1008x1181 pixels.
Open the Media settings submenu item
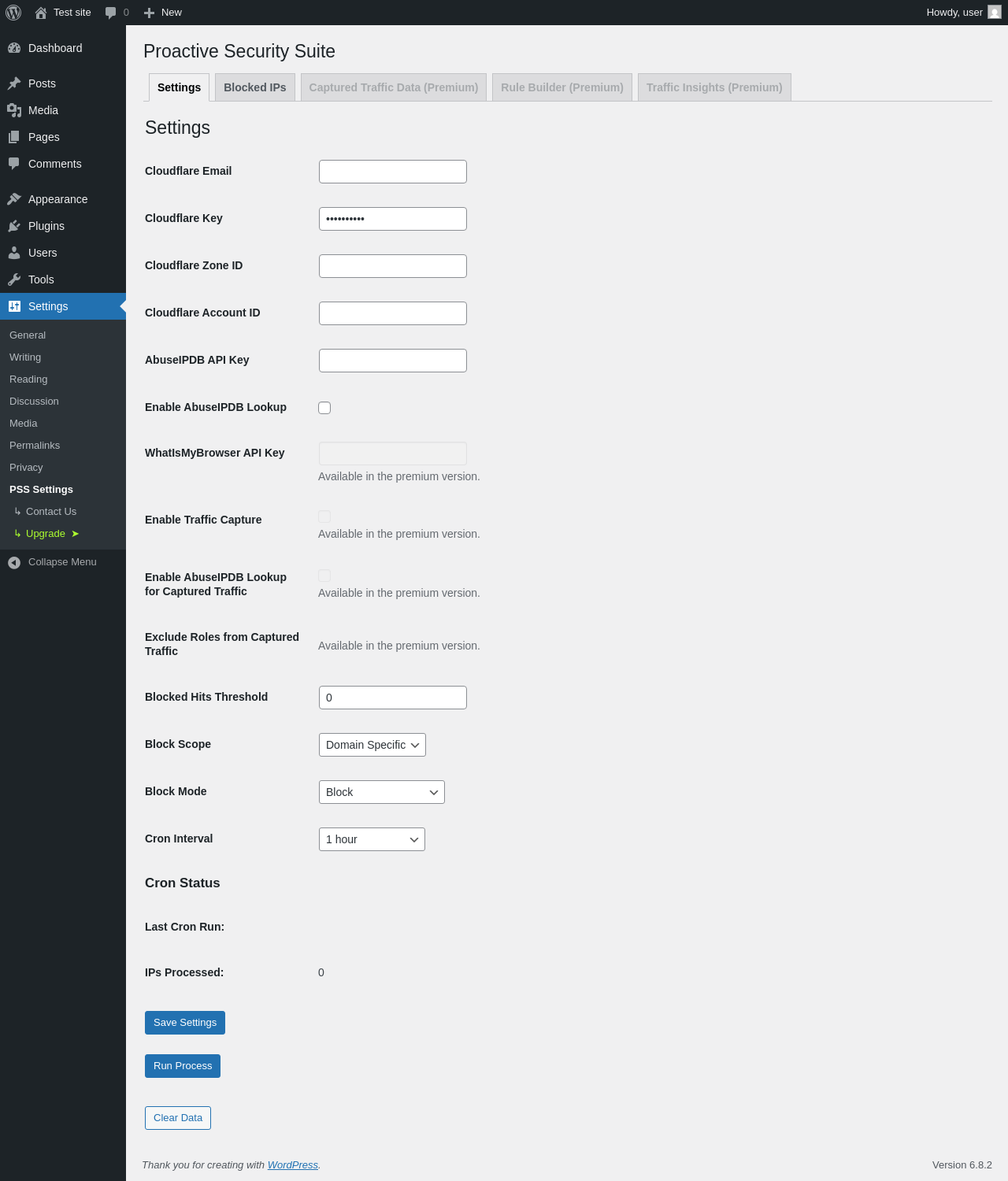pyautogui.click(x=63, y=424)
